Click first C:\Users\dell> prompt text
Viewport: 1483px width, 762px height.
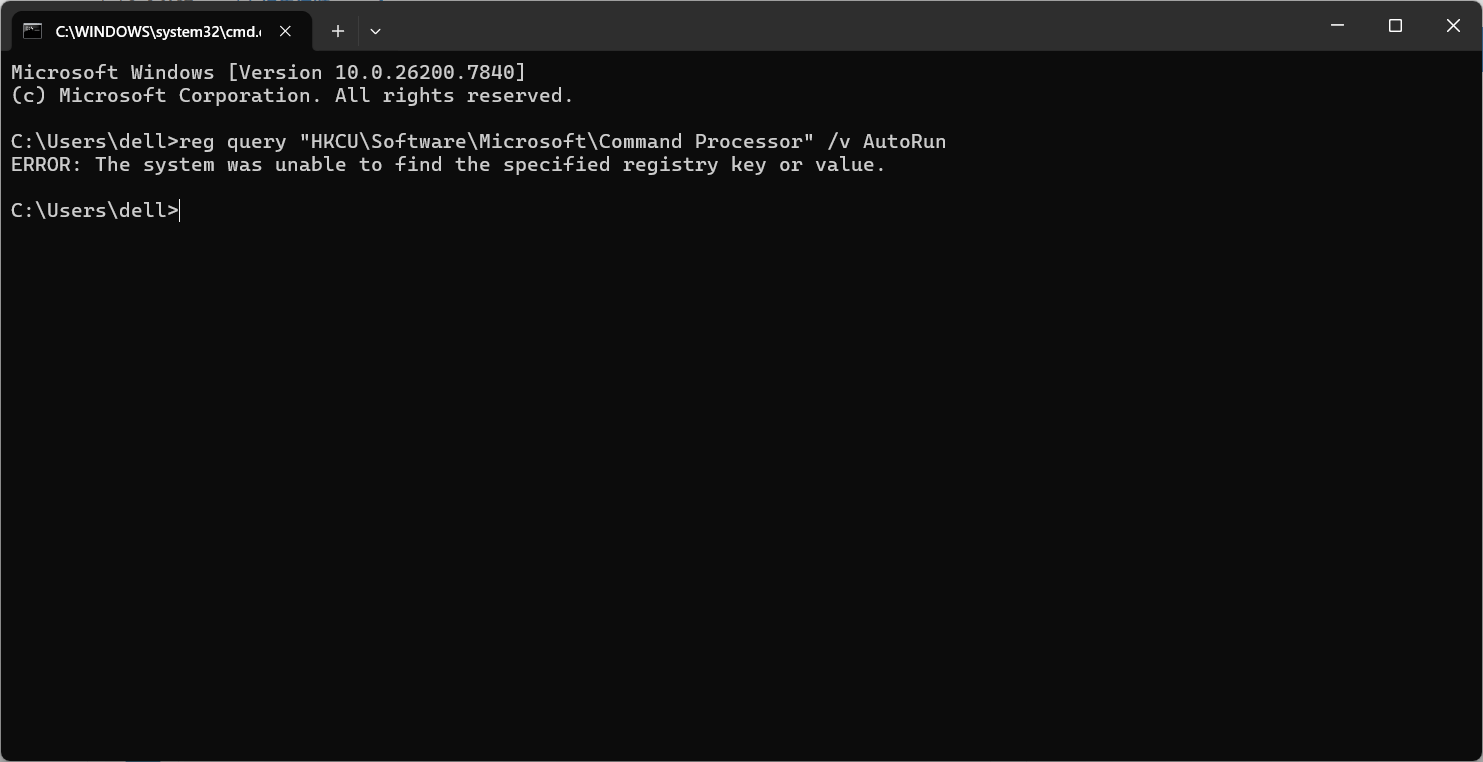(94, 142)
